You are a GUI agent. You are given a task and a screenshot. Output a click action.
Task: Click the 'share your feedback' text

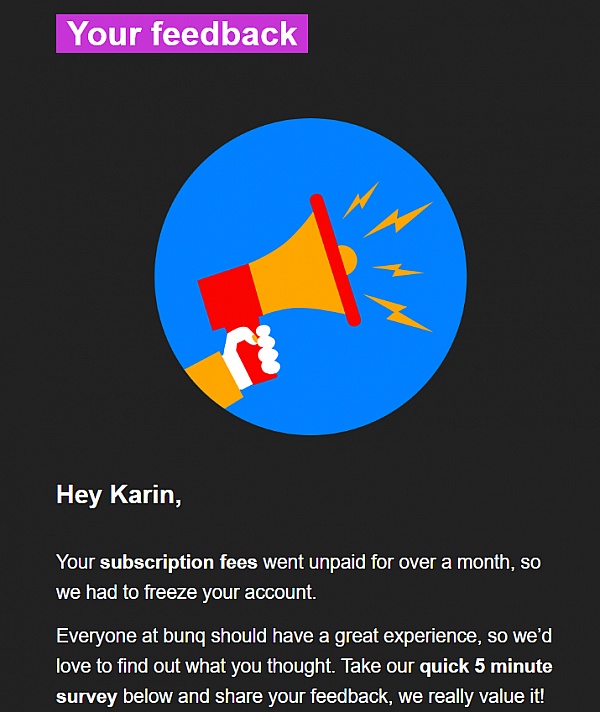(x=302, y=697)
